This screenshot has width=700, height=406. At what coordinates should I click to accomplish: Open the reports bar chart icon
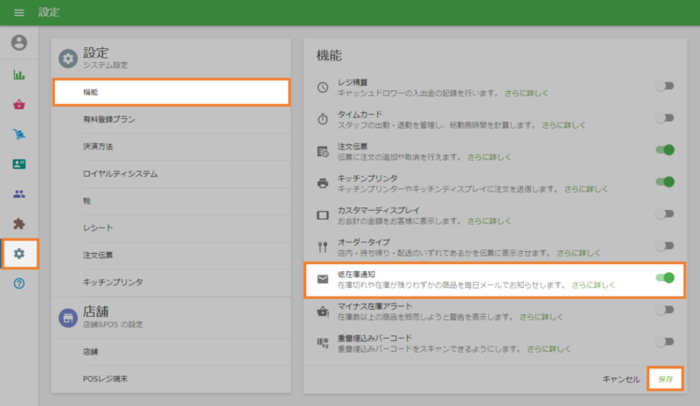tap(18, 74)
